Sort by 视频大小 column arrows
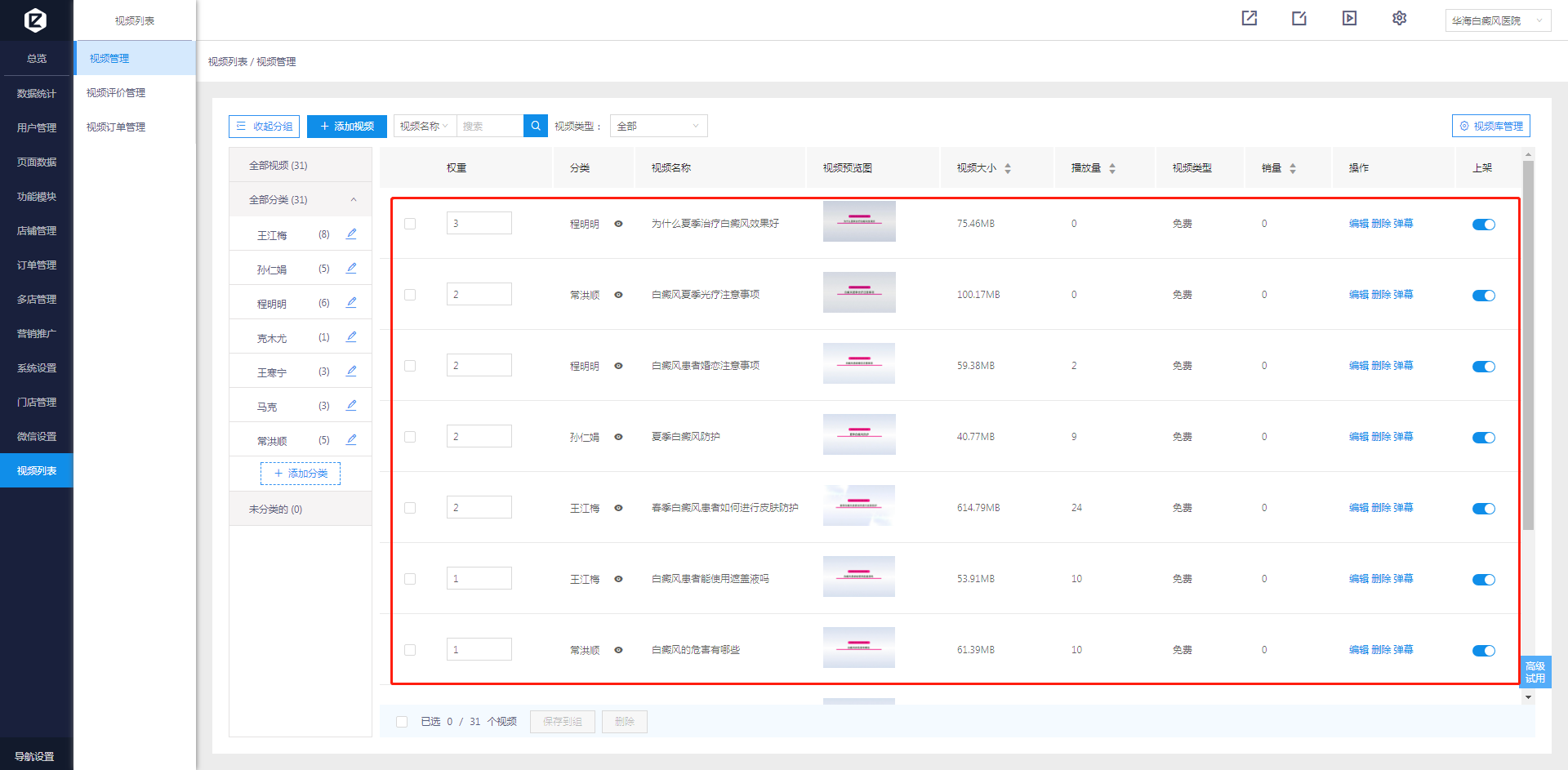This screenshot has width=1568, height=770. pyautogui.click(x=1008, y=168)
